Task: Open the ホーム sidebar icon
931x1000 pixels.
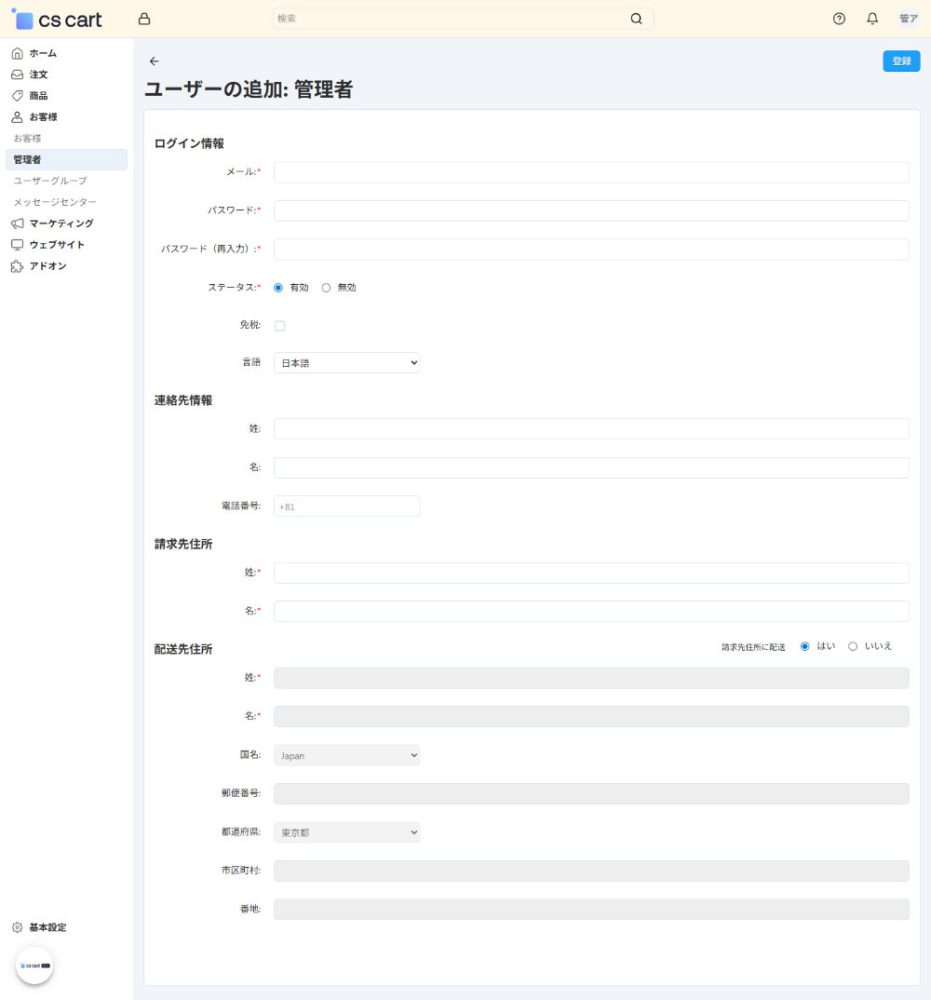Action: click(17, 52)
